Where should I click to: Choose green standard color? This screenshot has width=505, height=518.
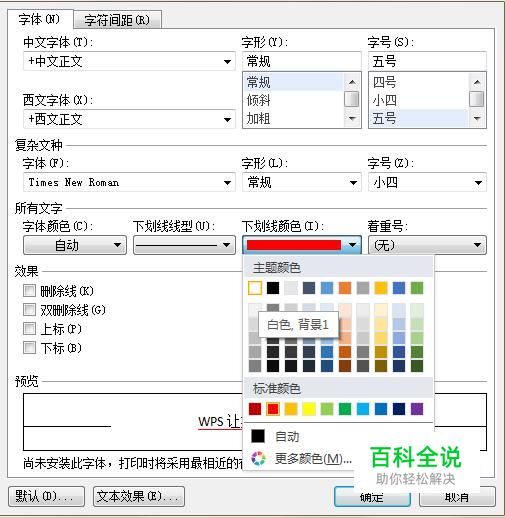point(345,409)
